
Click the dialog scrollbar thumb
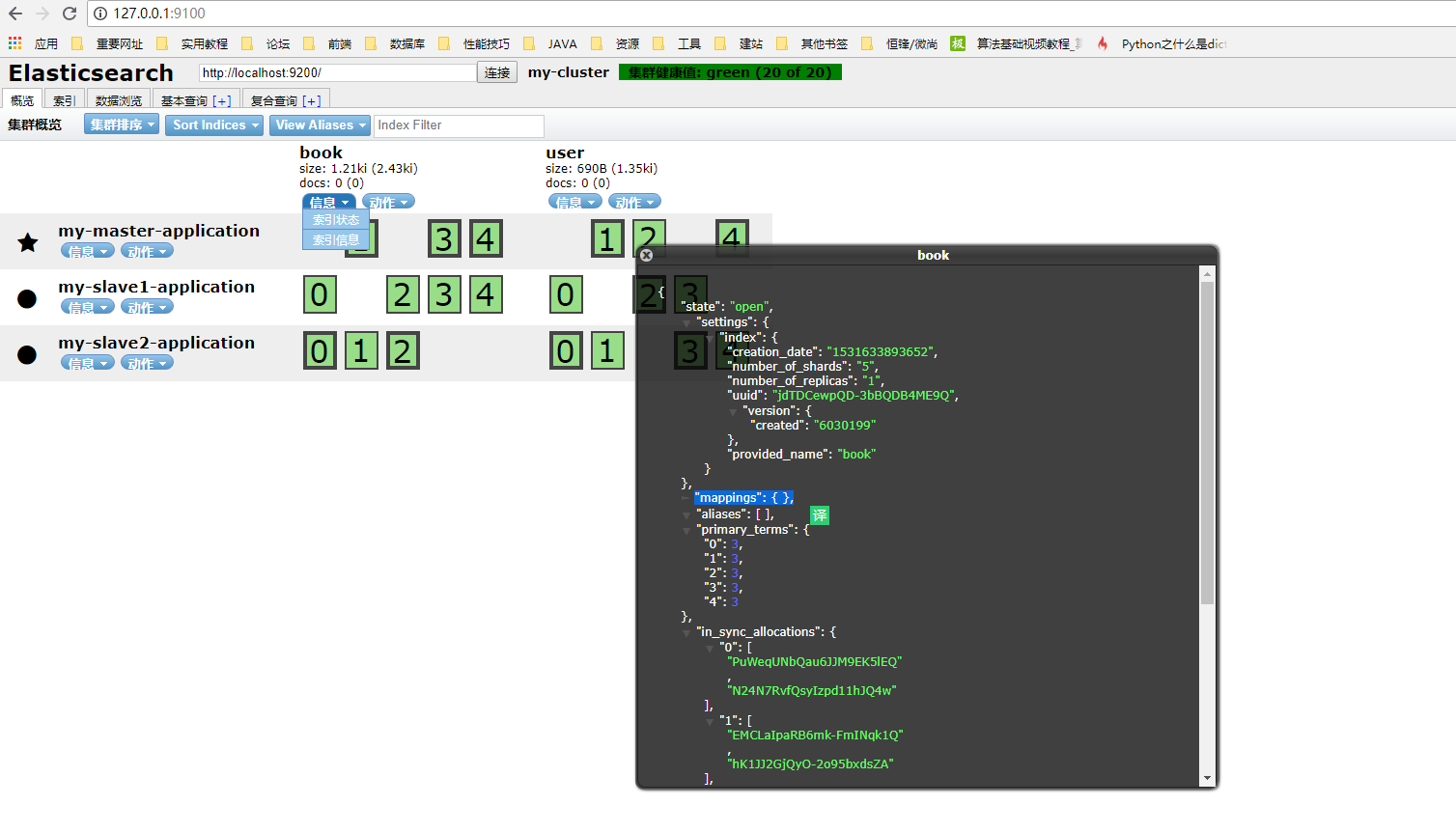coord(1207,443)
